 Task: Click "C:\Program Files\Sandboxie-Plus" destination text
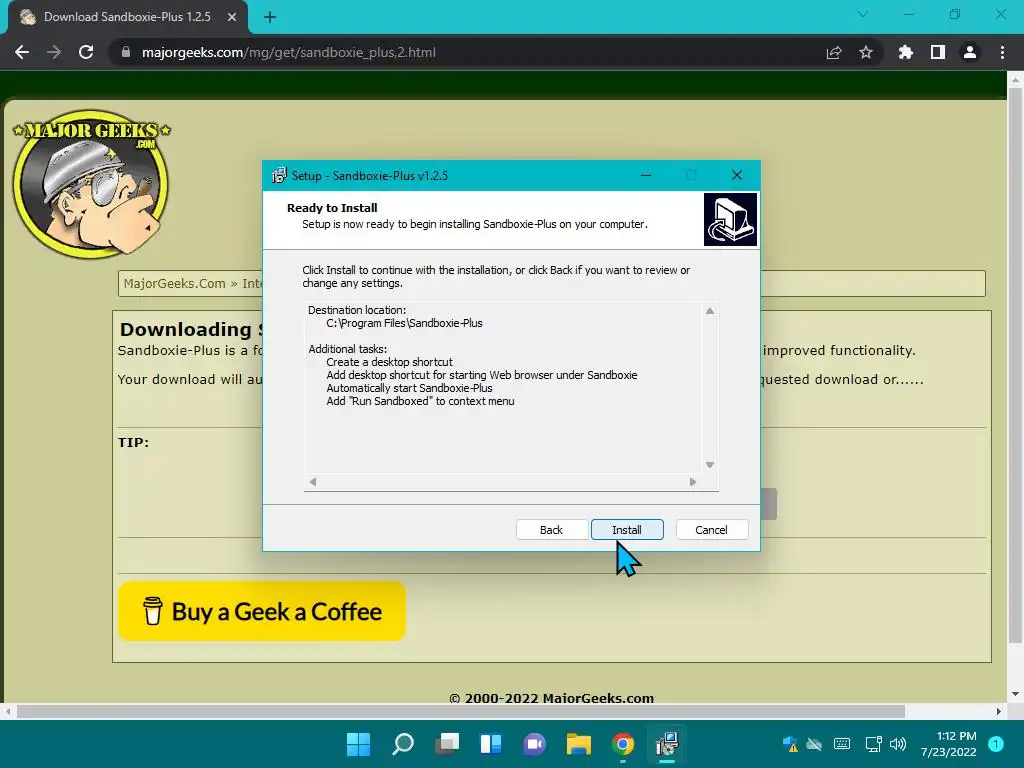click(x=404, y=323)
